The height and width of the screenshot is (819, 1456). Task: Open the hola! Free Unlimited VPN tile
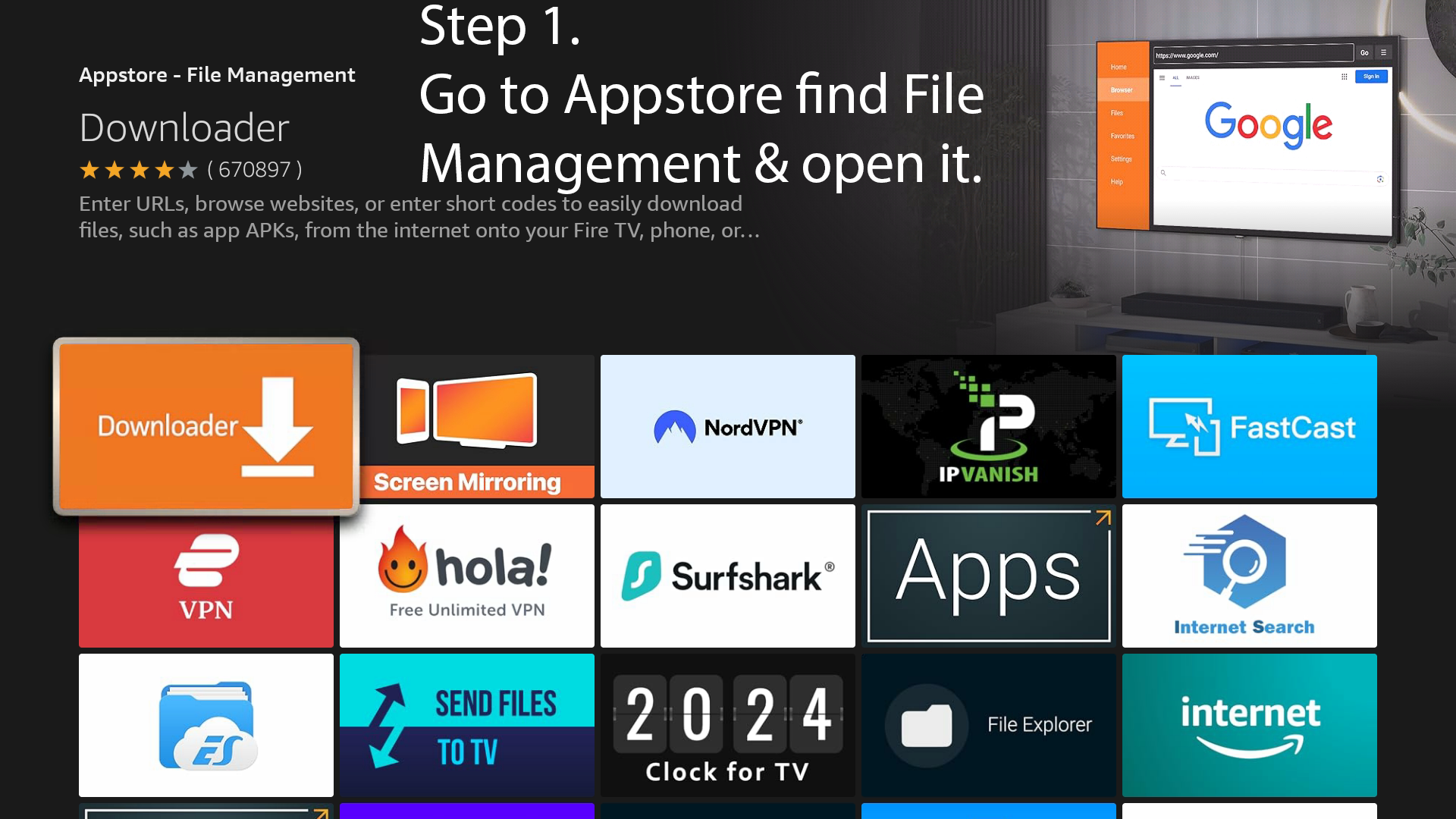(x=466, y=576)
